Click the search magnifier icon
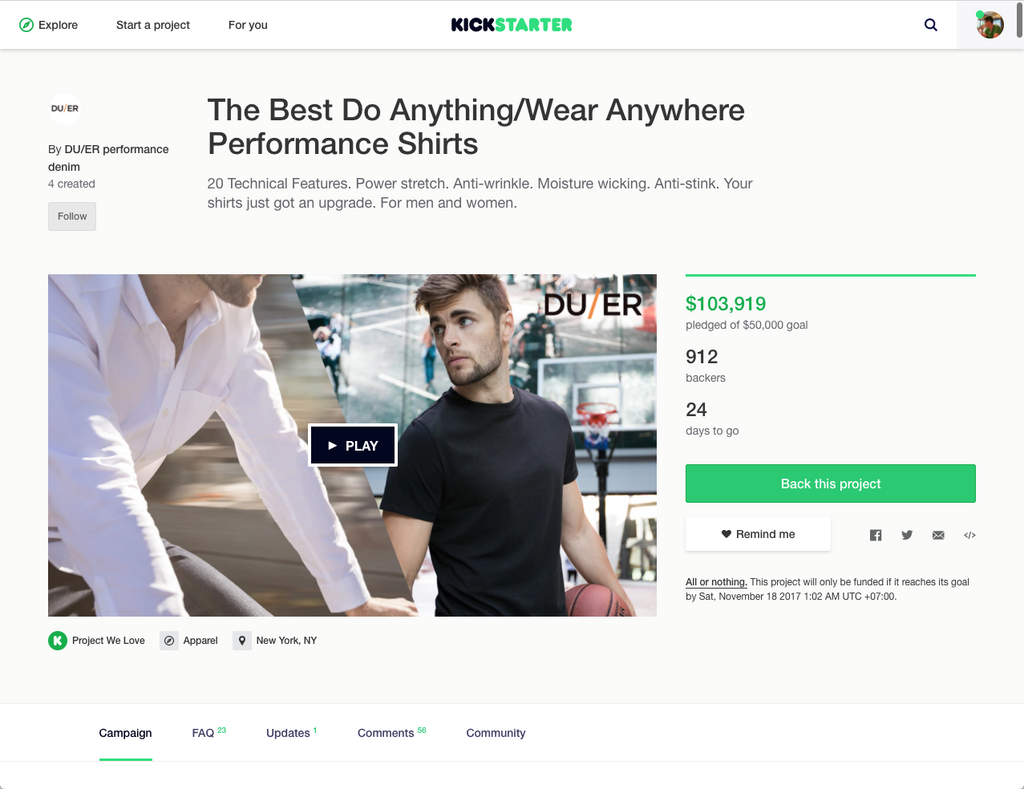The height and width of the screenshot is (789, 1024). 931,25
